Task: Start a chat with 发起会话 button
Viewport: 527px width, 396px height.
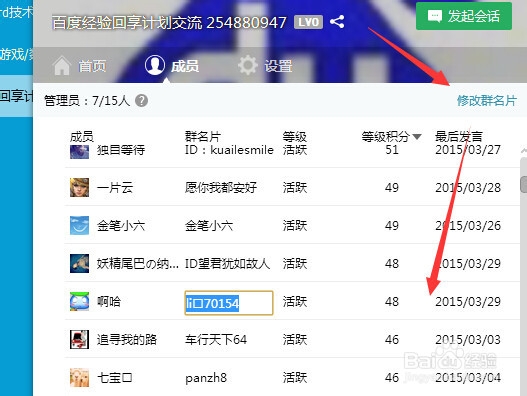Action: (x=464, y=16)
